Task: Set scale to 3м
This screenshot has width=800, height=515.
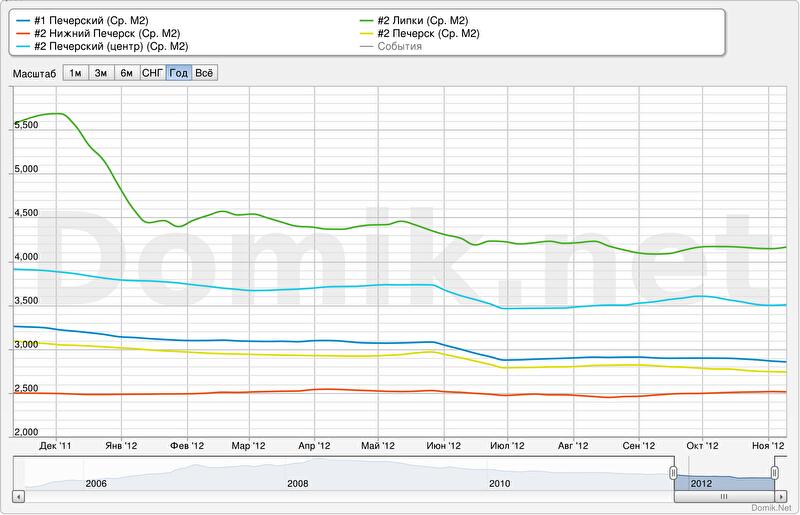Action: point(101,73)
